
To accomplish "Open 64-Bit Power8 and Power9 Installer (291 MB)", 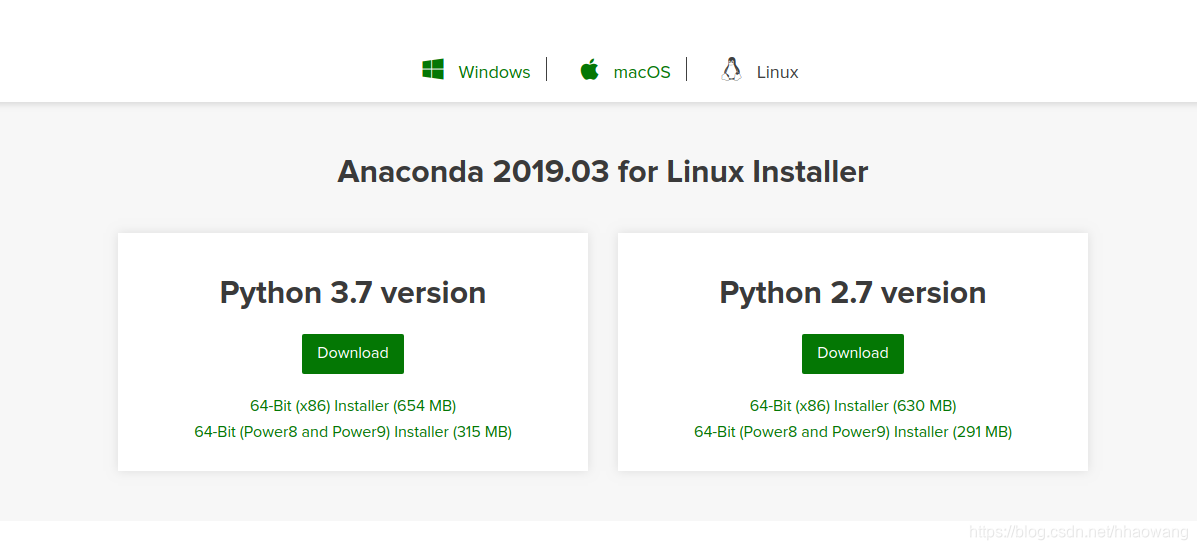I will (853, 432).
